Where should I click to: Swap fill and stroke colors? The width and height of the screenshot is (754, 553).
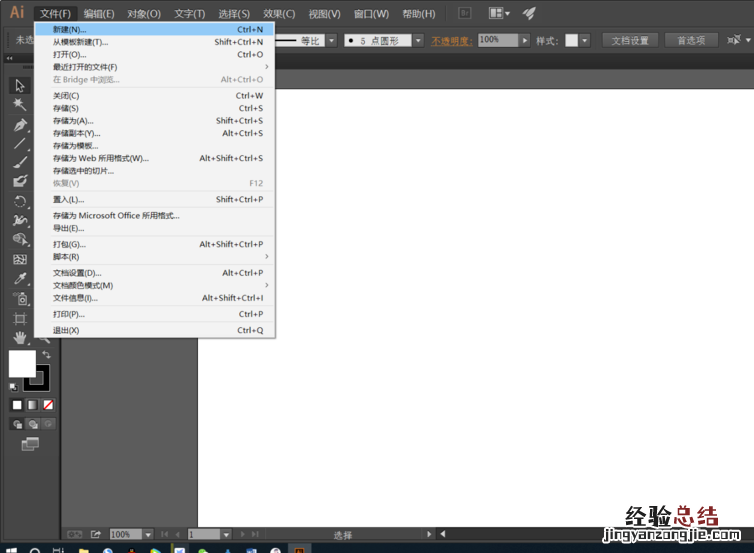pyautogui.click(x=46, y=355)
